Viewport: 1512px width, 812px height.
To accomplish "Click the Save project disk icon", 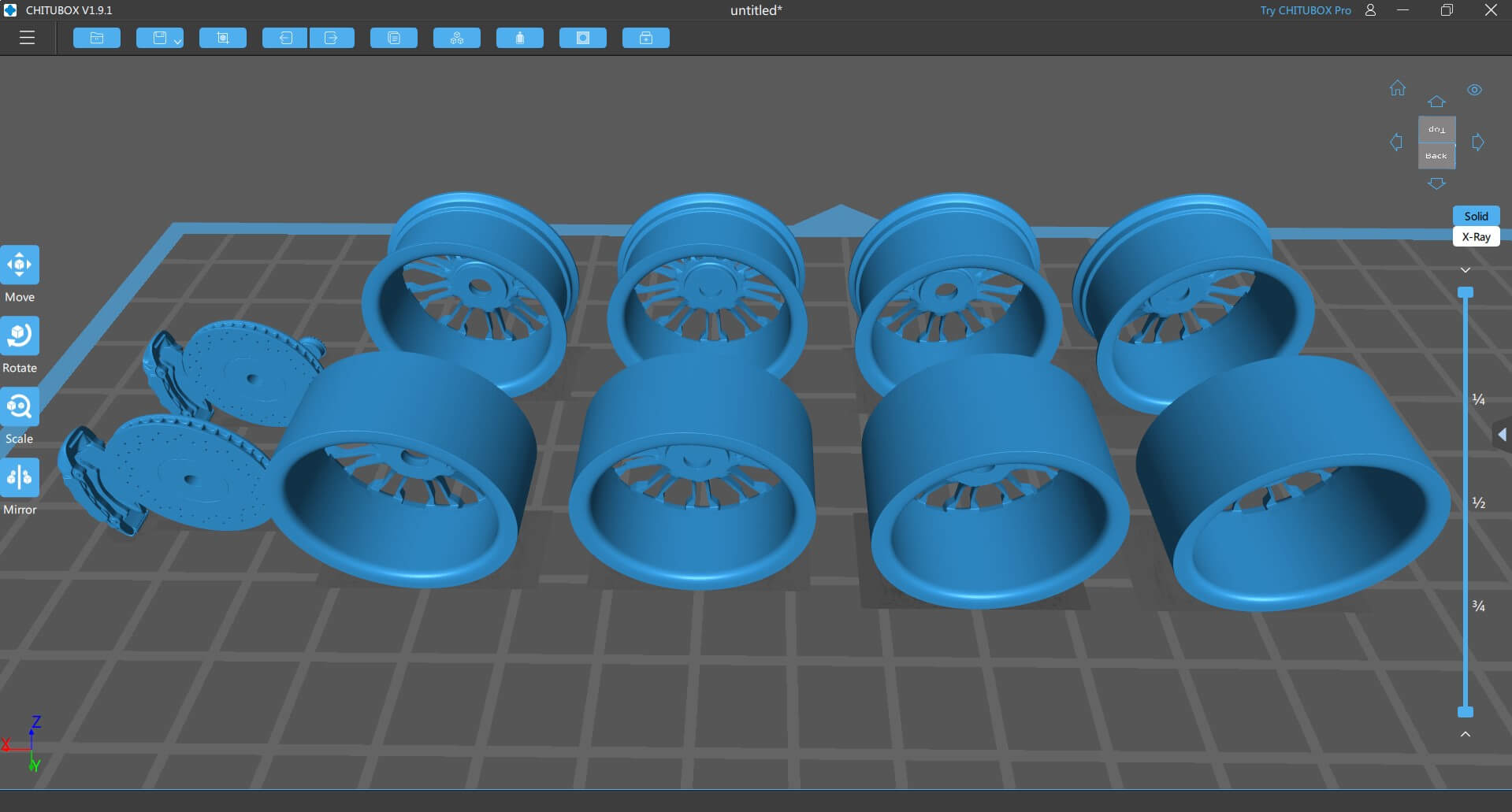I will tap(160, 38).
